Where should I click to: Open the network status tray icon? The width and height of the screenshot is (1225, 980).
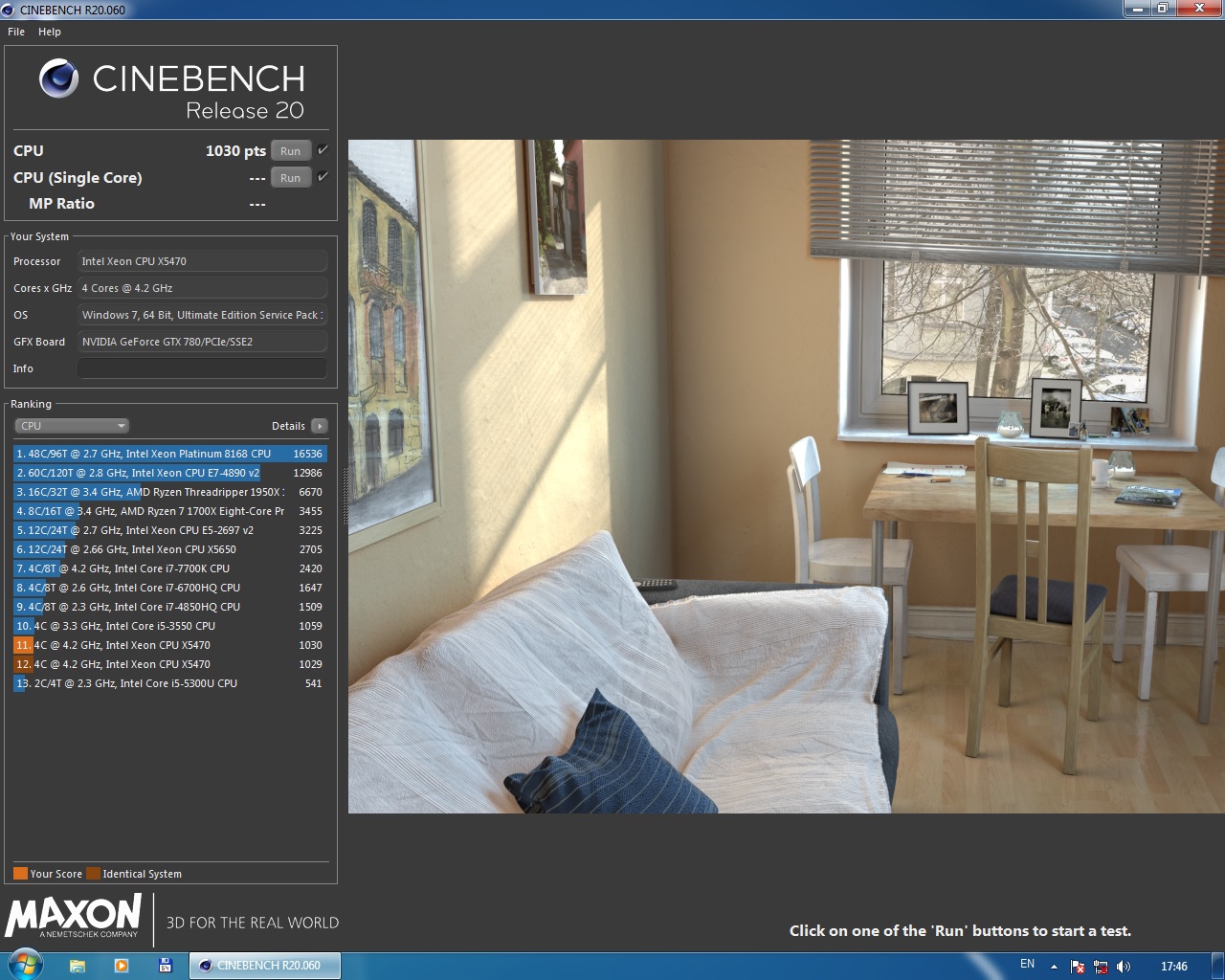click(1101, 967)
